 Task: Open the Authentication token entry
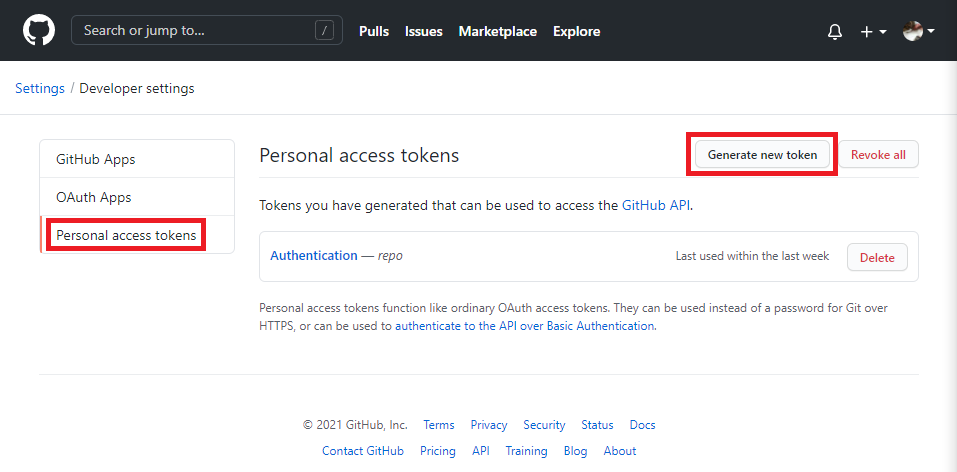(314, 255)
